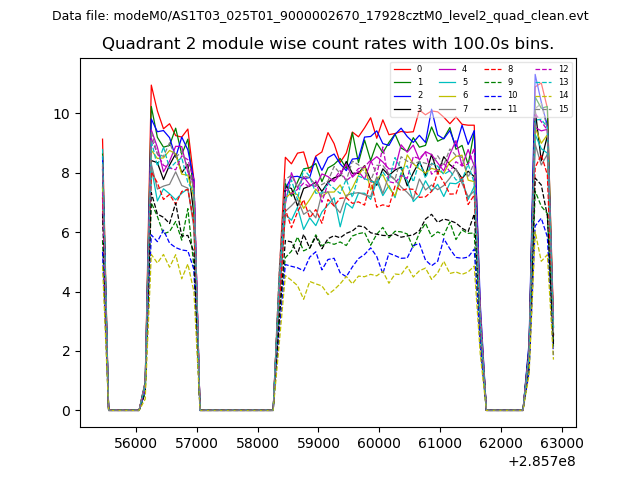This screenshot has width=640, height=480.
Task: Click the x-axis offset label +2.857e8
Action: click(541, 461)
